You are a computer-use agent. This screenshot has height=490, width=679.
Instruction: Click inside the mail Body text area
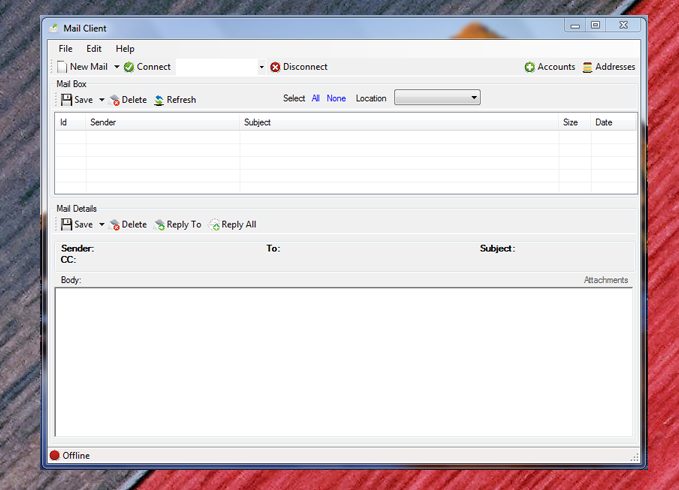pyautogui.click(x=343, y=360)
